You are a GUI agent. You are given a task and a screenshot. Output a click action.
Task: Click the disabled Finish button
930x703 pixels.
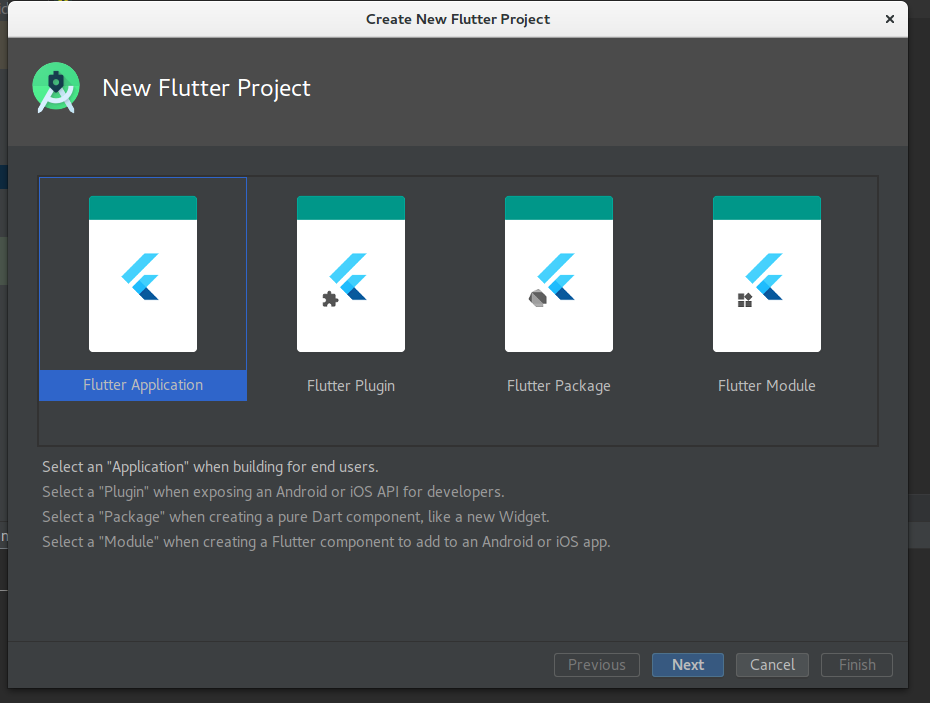857,665
